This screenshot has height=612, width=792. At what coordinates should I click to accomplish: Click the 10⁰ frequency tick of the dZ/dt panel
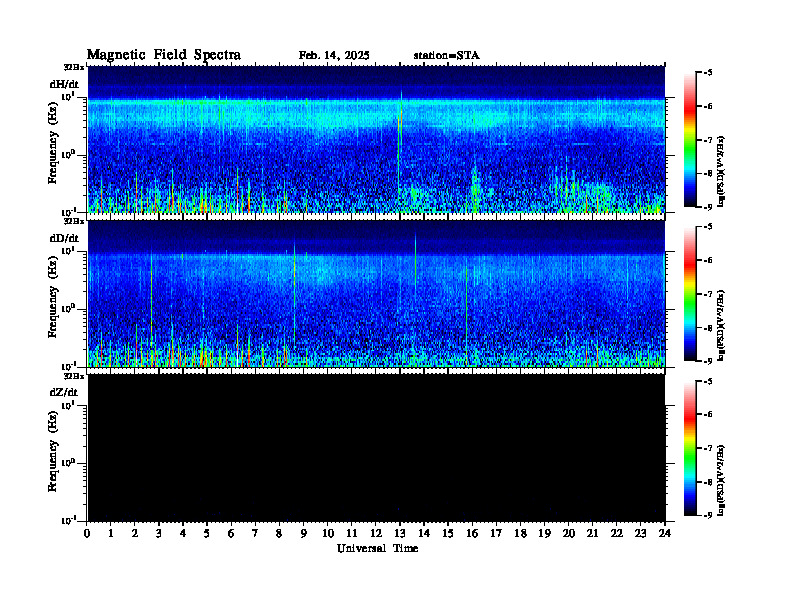[x=69, y=463]
